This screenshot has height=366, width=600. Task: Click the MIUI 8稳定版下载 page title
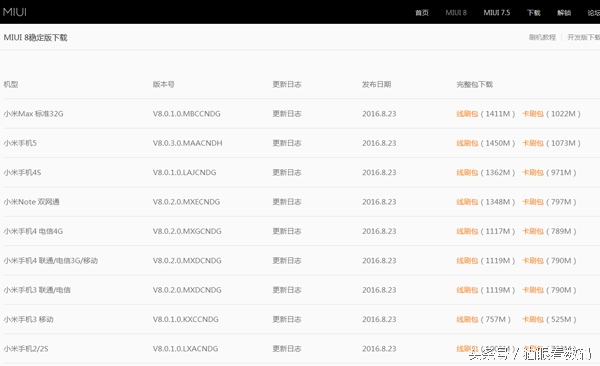(35, 38)
